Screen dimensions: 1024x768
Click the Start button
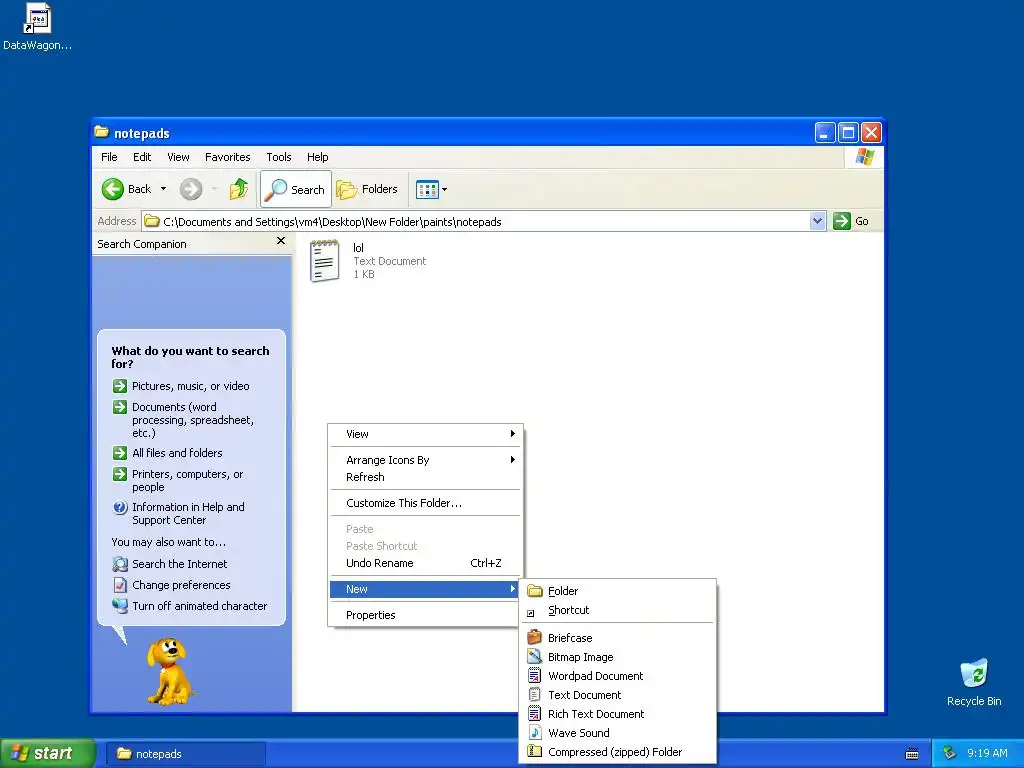pos(47,754)
